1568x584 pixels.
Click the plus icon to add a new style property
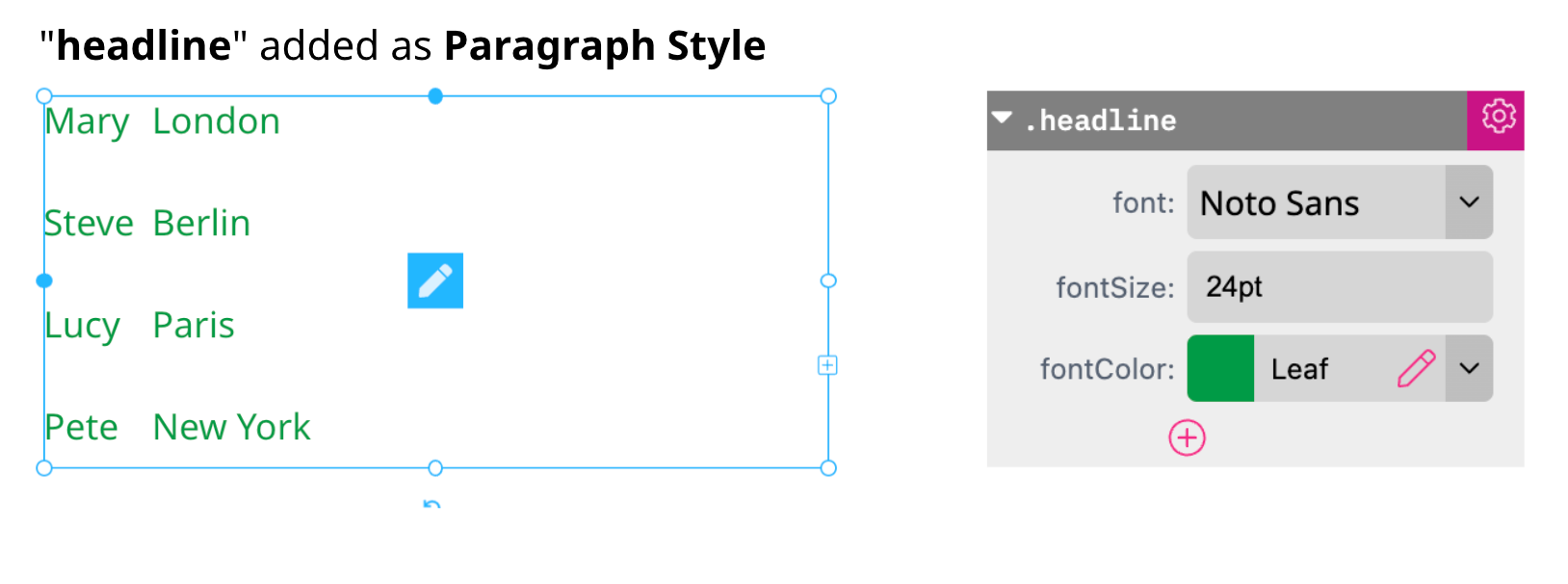point(1187,438)
